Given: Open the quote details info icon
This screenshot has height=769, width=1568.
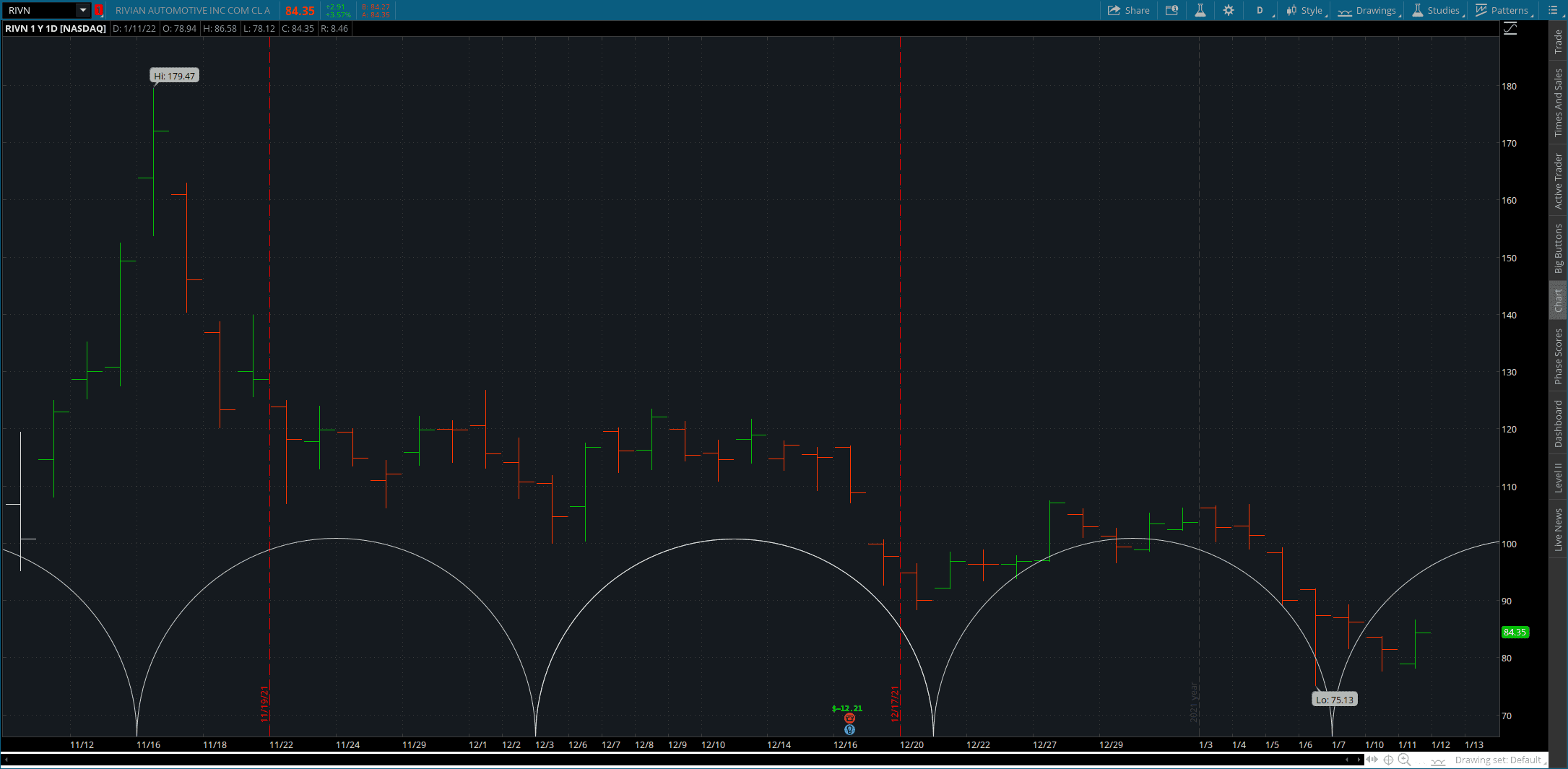Looking at the screenshot, I should point(1172,10).
